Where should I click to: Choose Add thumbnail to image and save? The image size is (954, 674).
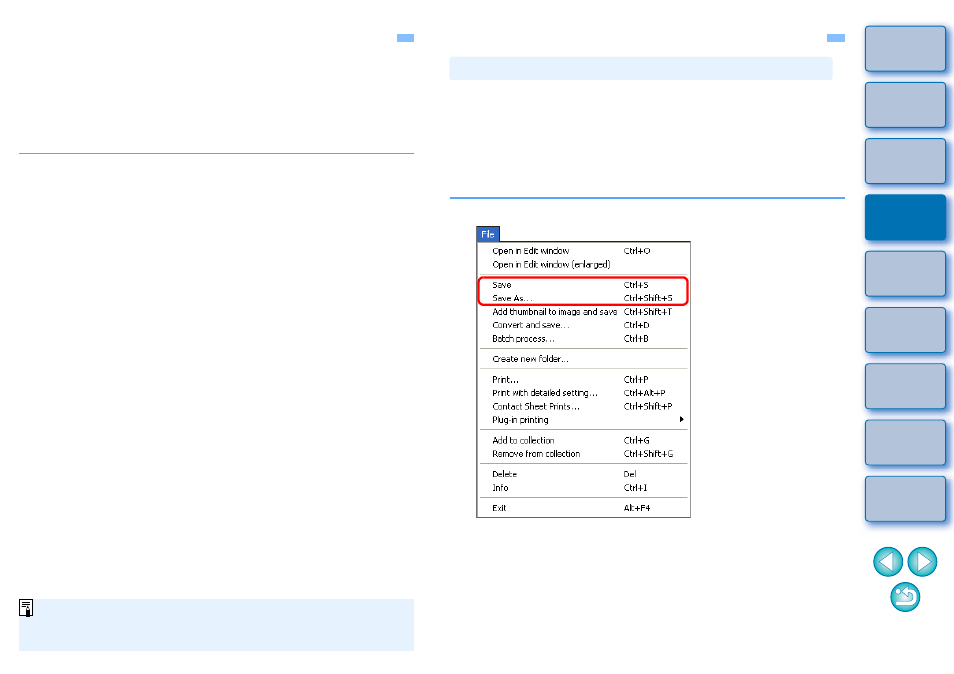point(583,311)
